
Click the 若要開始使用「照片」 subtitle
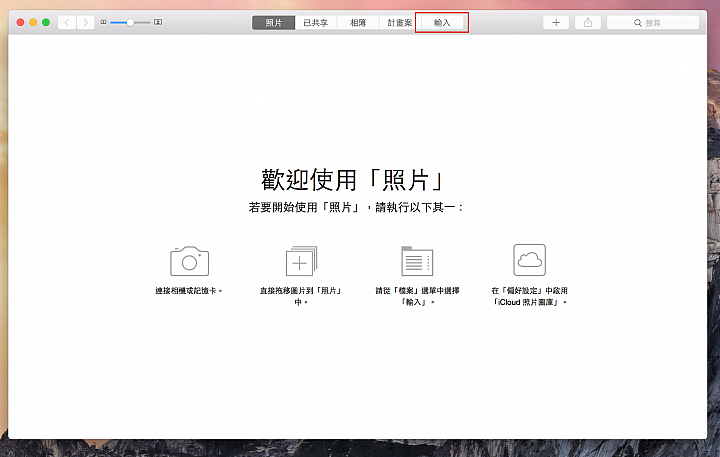pos(356,208)
